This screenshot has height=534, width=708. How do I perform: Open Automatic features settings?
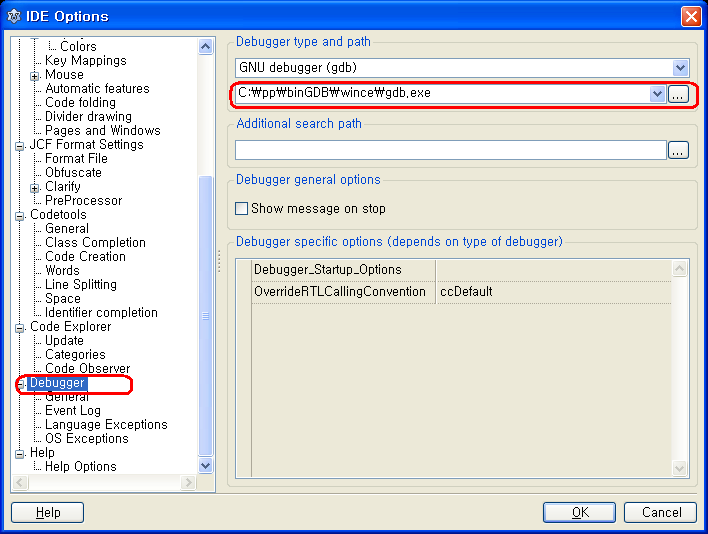tap(98, 88)
